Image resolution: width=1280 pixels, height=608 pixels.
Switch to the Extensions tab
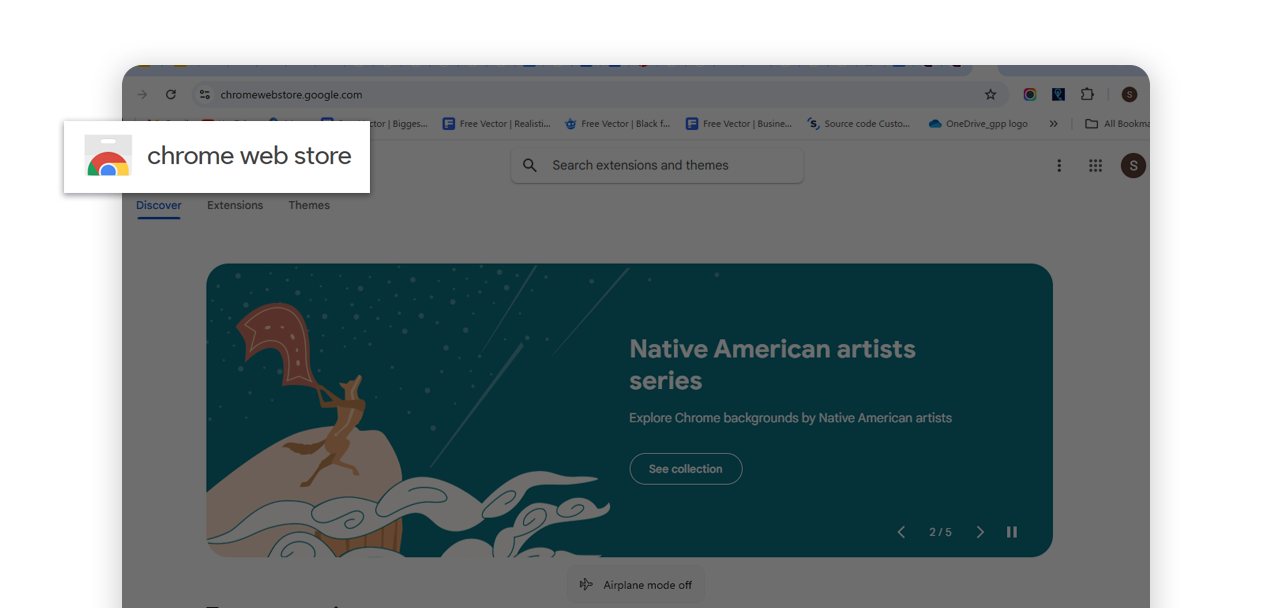[235, 205]
